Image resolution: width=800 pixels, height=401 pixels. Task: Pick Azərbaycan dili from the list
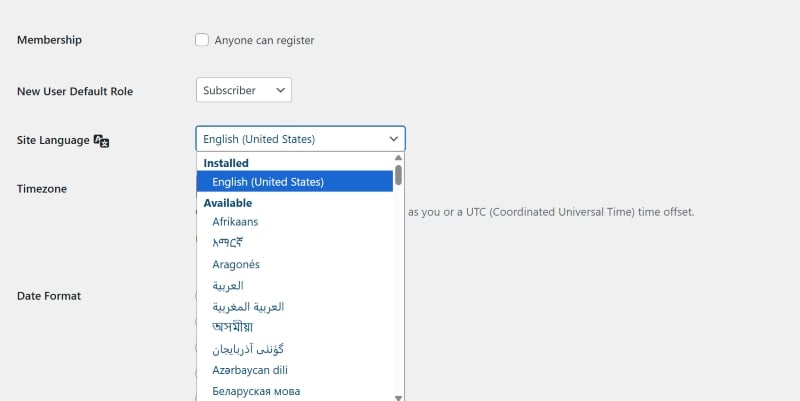[248, 370]
